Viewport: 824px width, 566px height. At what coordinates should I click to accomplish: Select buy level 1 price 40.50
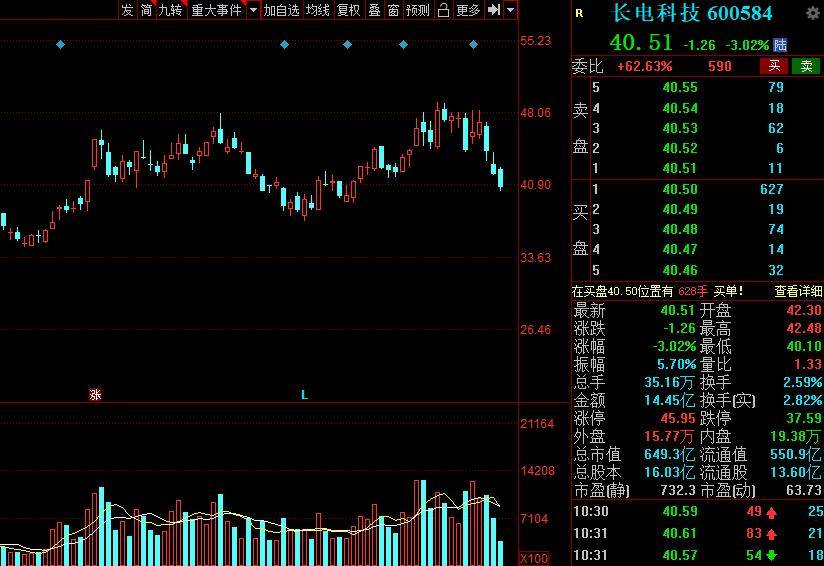click(x=680, y=189)
